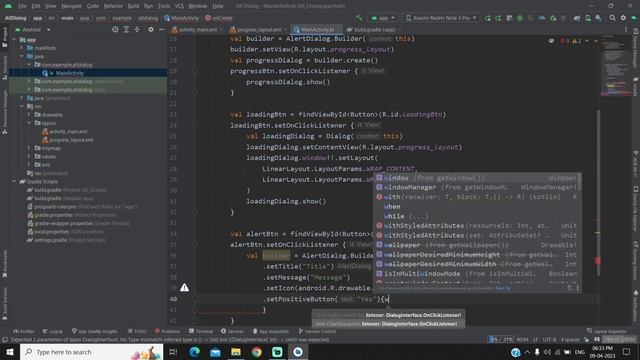Viewport: 640px width, 360px height.
Task: Click the Sync Project with Gradle icon
Action: click(577, 18)
